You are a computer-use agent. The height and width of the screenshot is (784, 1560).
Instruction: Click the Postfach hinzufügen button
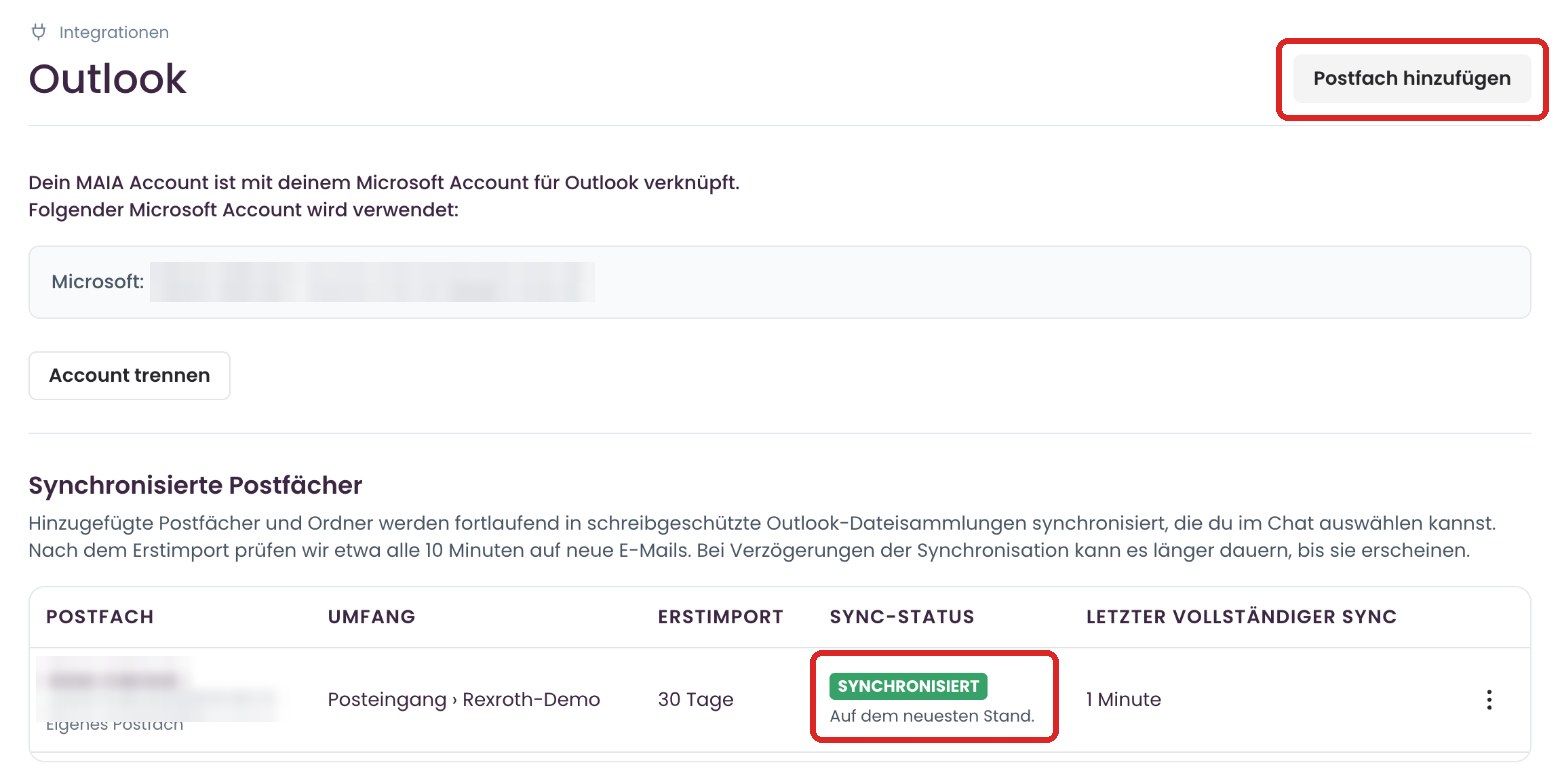point(1412,78)
